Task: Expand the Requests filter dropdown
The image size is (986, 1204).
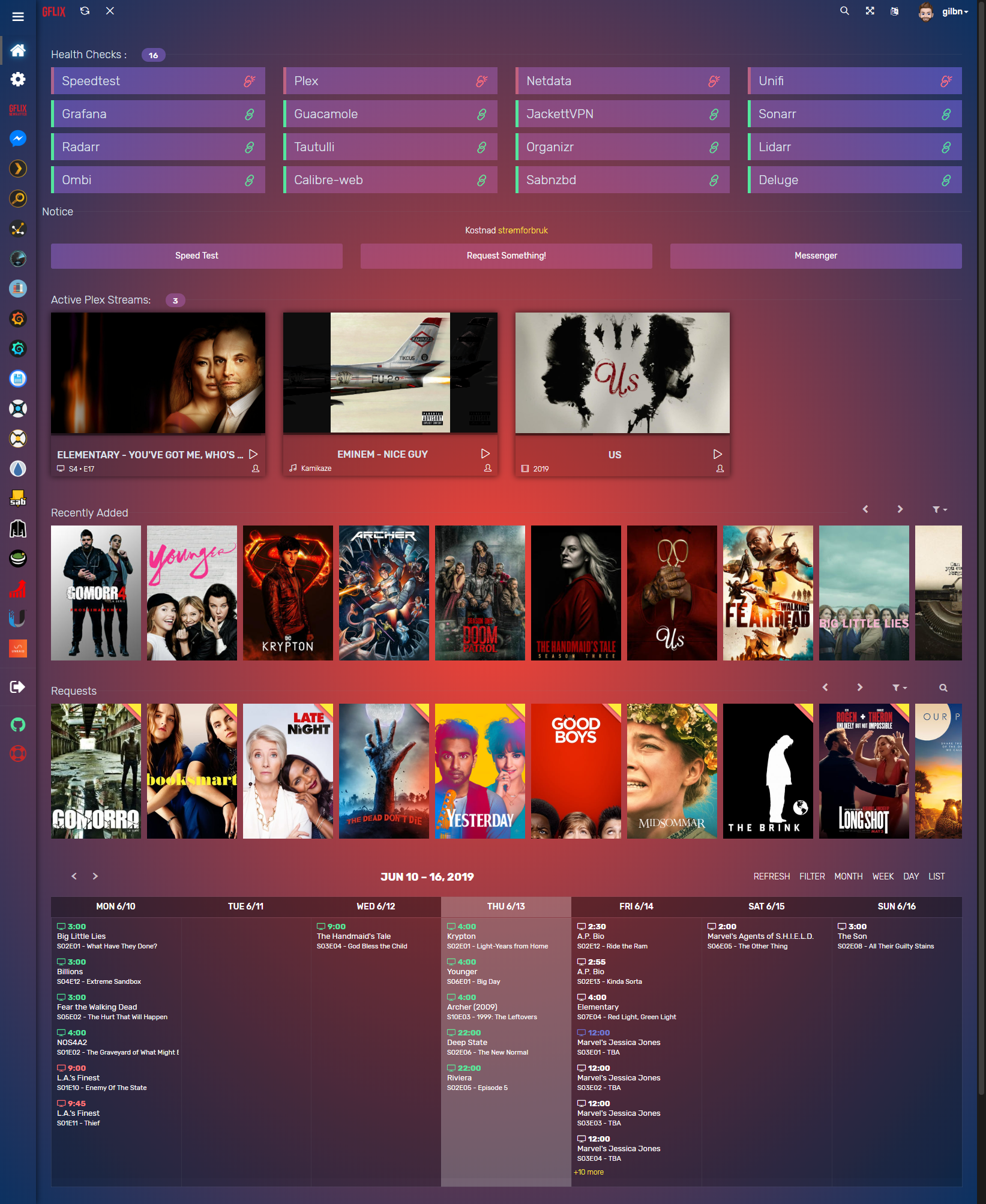Action: 899,687
